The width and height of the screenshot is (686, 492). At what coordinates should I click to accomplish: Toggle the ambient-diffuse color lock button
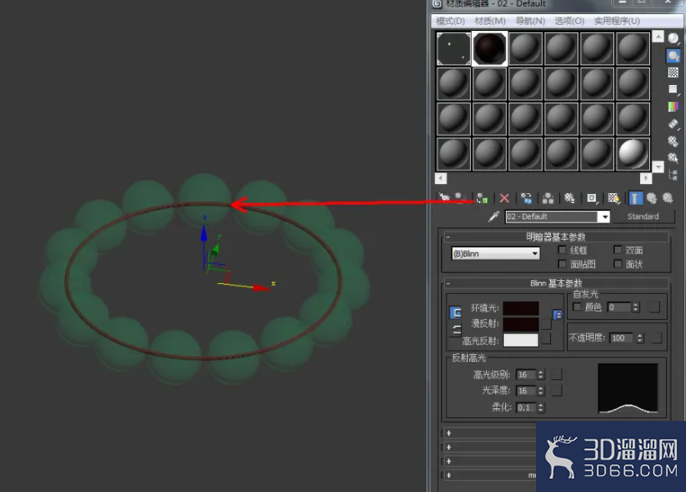tap(455, 312)
